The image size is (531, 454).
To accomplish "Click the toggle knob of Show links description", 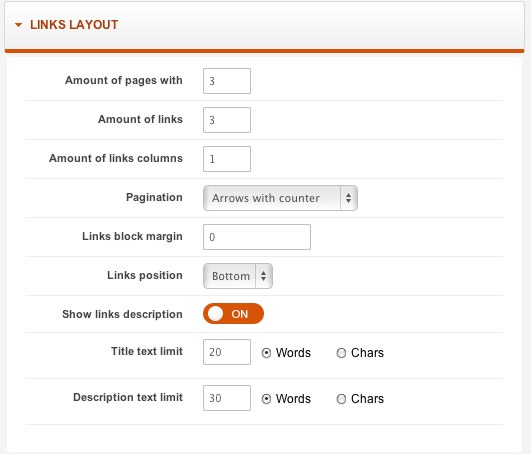I will 215,314.
